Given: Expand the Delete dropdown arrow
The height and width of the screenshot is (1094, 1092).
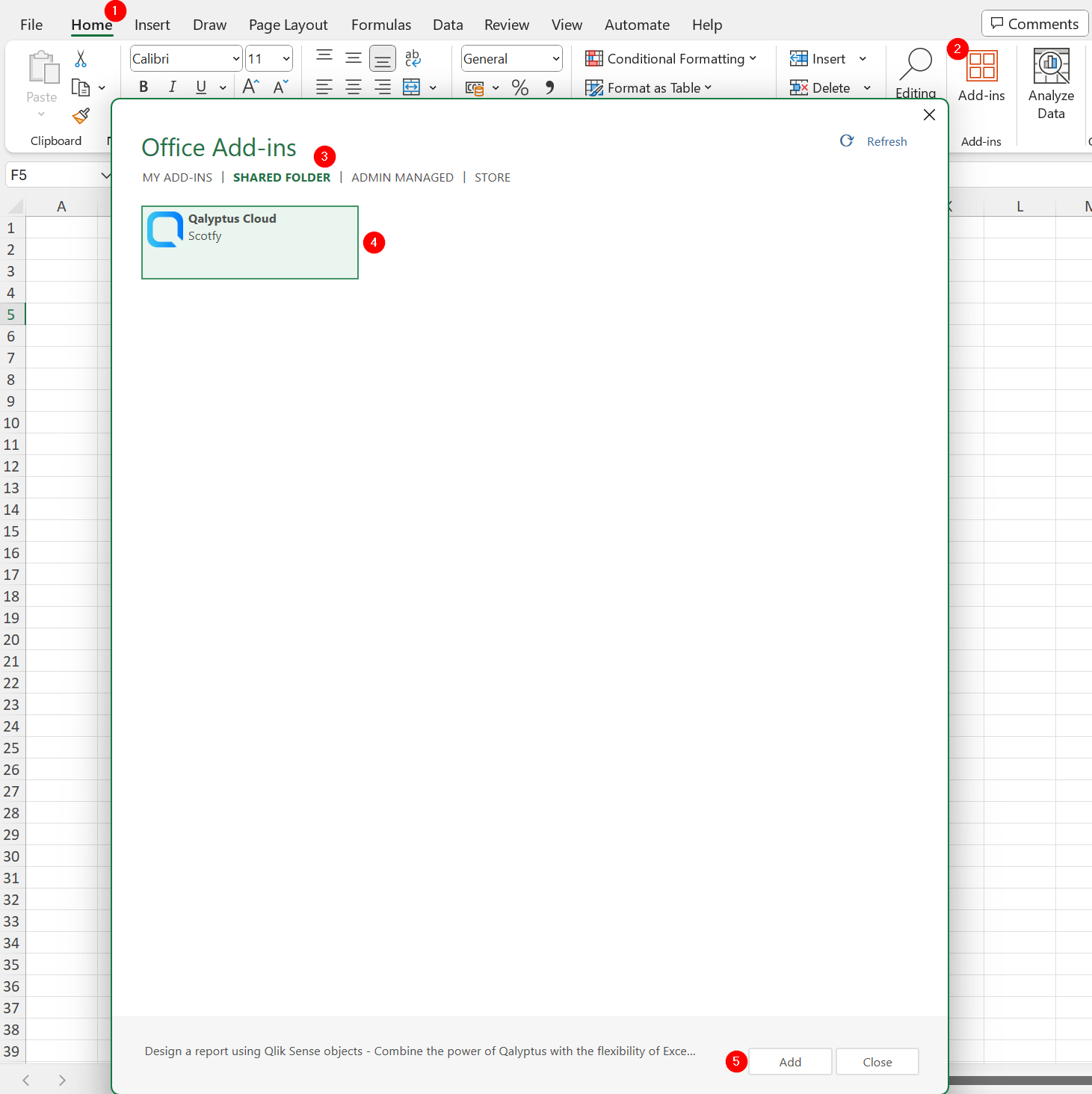Looking at the screenshot, I should [x=867, y=87].
